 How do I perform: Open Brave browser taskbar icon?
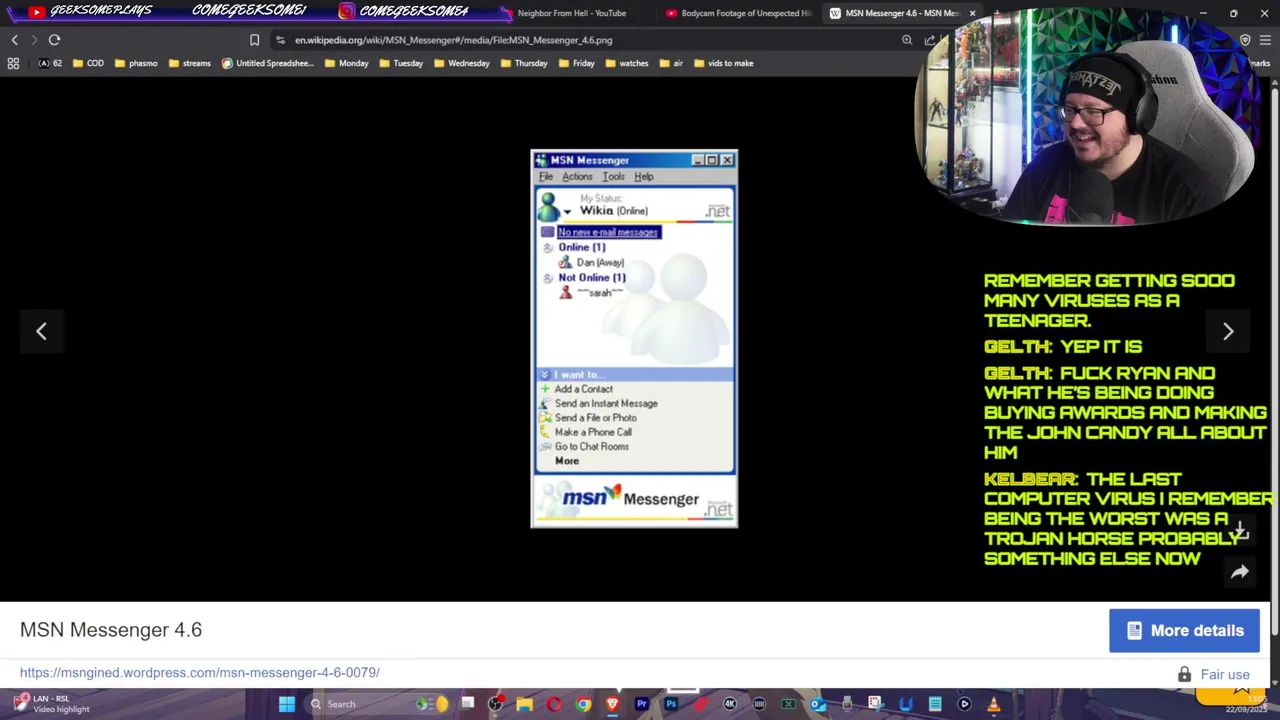coord(612,704)
